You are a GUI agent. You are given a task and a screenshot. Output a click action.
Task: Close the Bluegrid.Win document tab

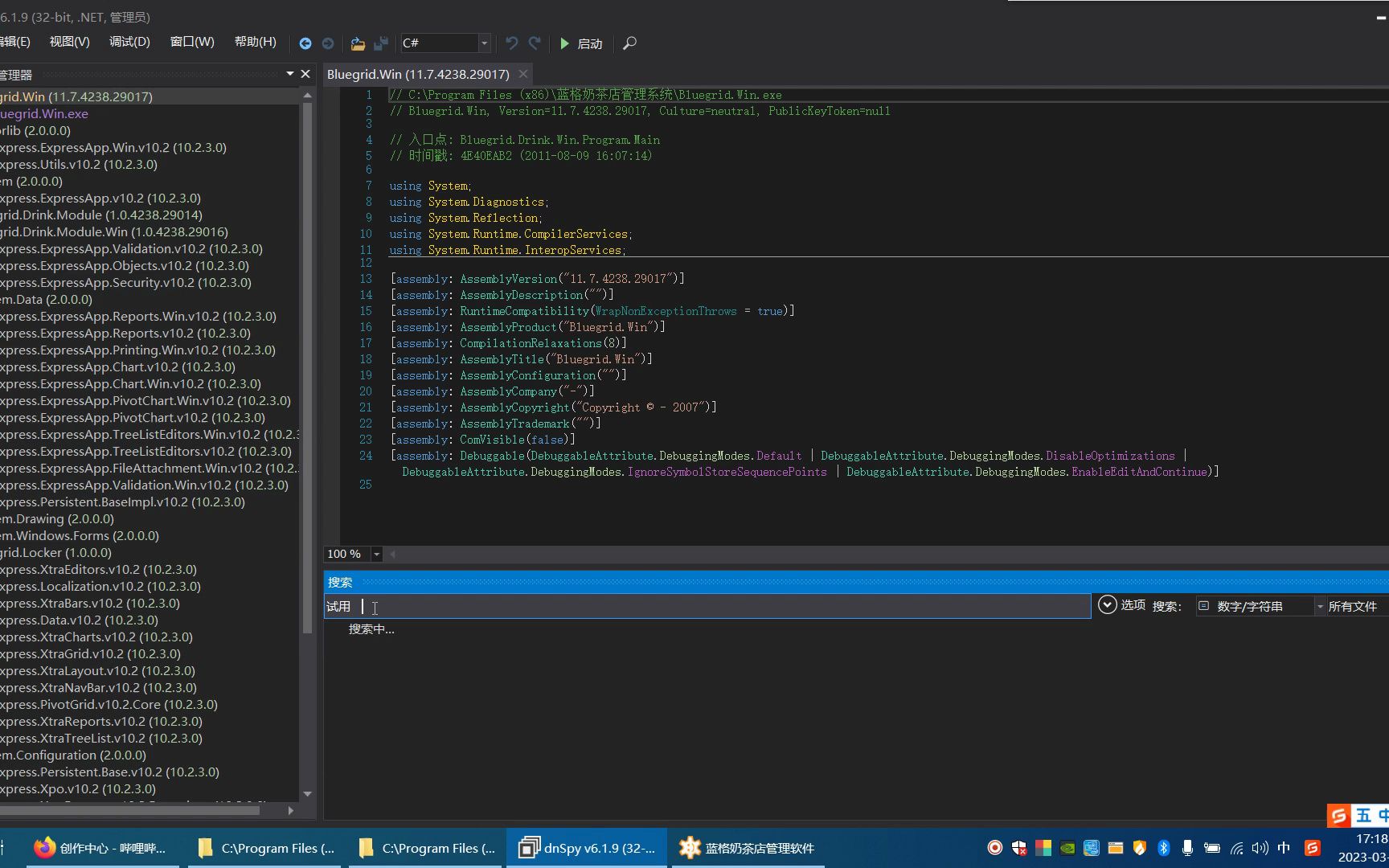pos(523,74)
